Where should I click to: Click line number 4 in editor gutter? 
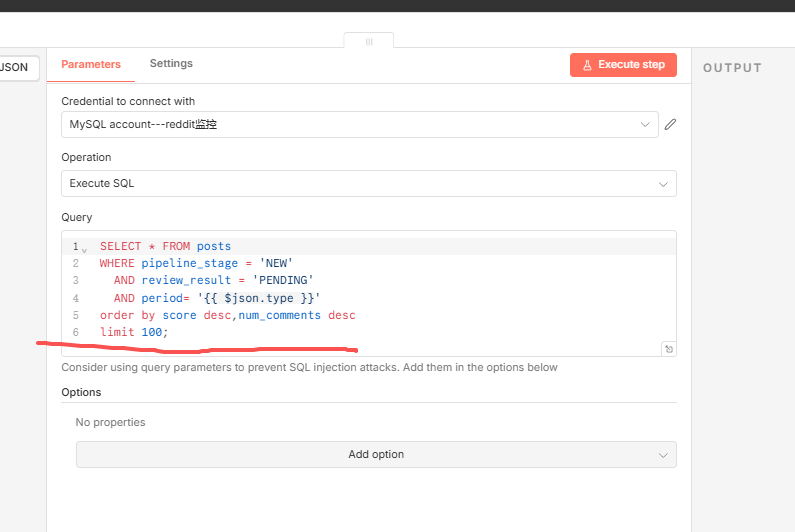coord(75,298)
